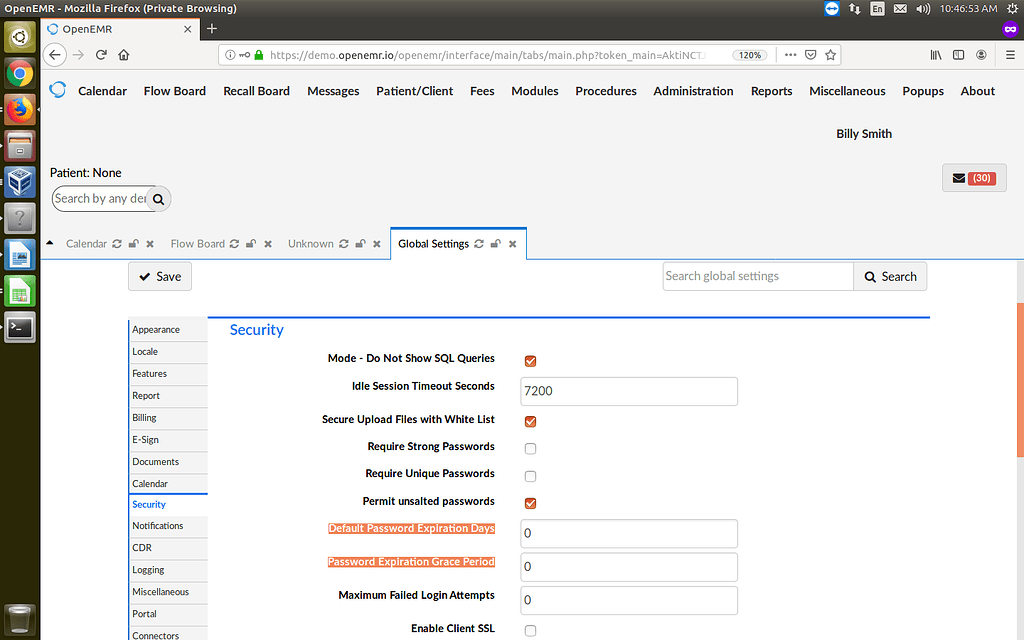Enable Require Strong Passwords

click(x=530, y=448)
